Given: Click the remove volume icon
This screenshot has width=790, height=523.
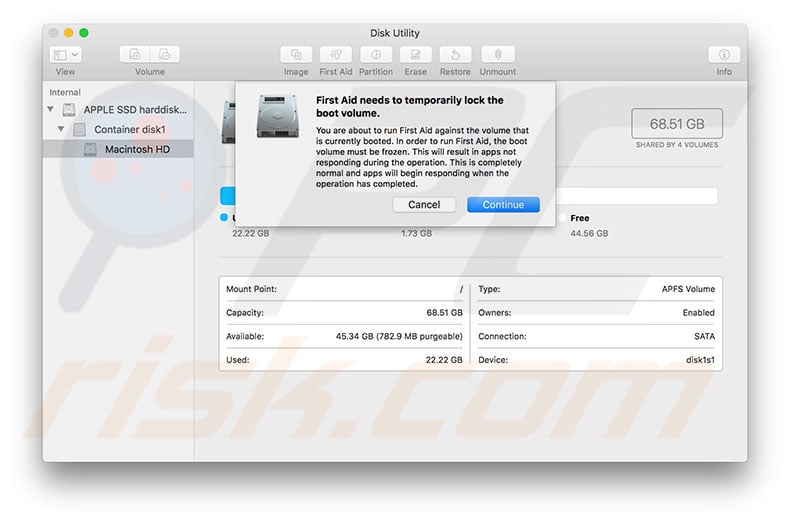Looking at the screenshot, I should [x=165, y=54].
